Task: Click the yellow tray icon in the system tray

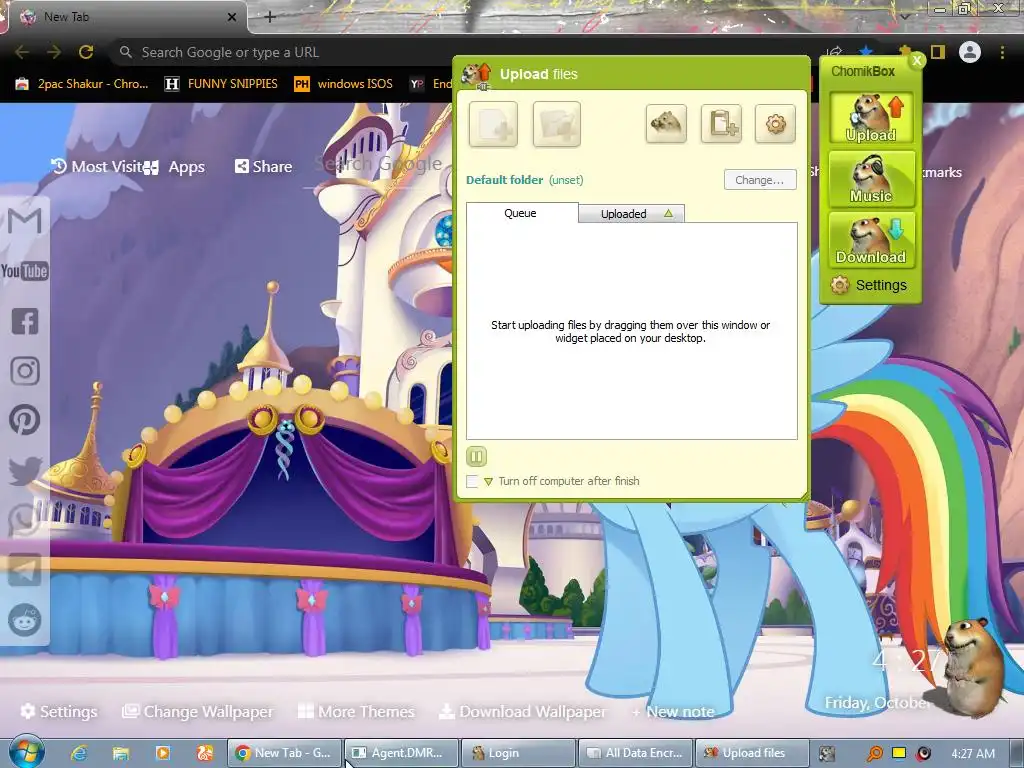Action: coord(899,753)
